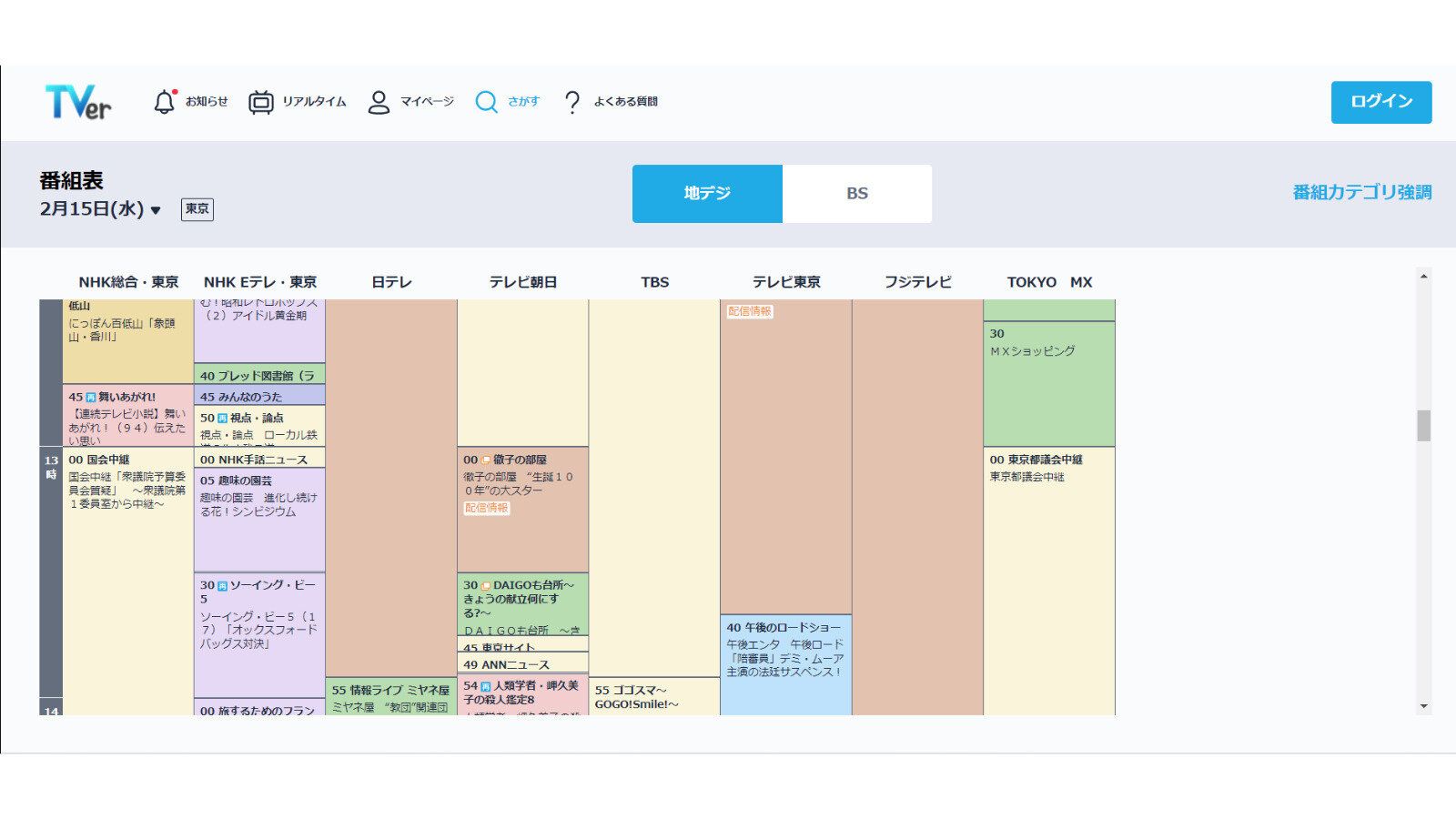Open My Page person icon
Screen dimensions: 1456x819
379,102
